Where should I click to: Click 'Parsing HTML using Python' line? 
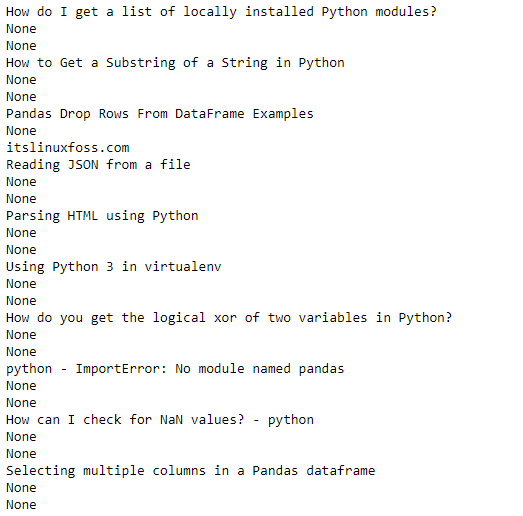[x=102, y=216]
